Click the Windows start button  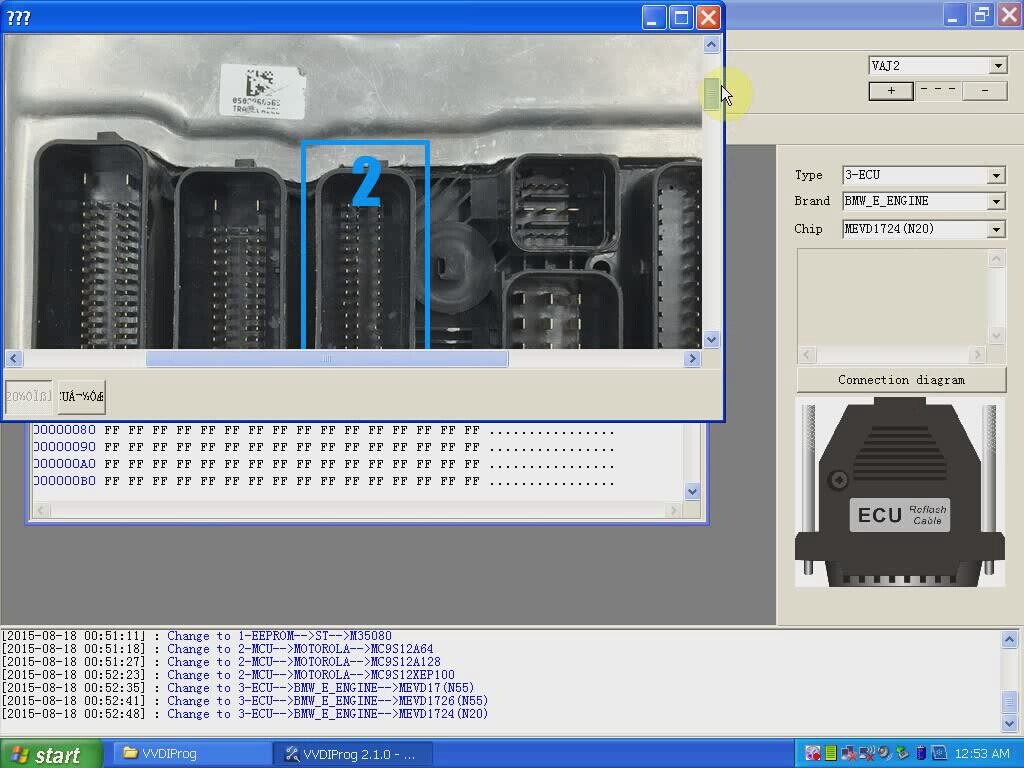click(x=50, y=754)
